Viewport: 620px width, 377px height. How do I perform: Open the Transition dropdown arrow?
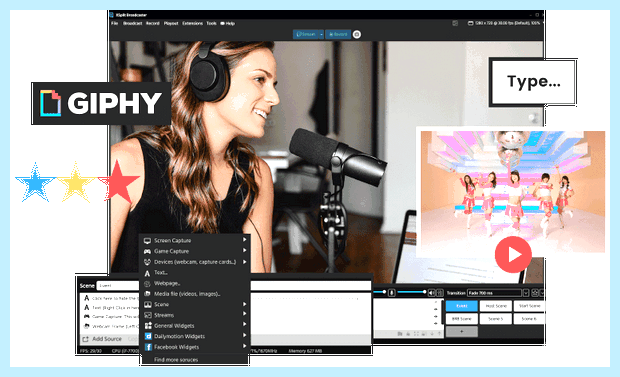pyautogui.click(x=526, y=293)
